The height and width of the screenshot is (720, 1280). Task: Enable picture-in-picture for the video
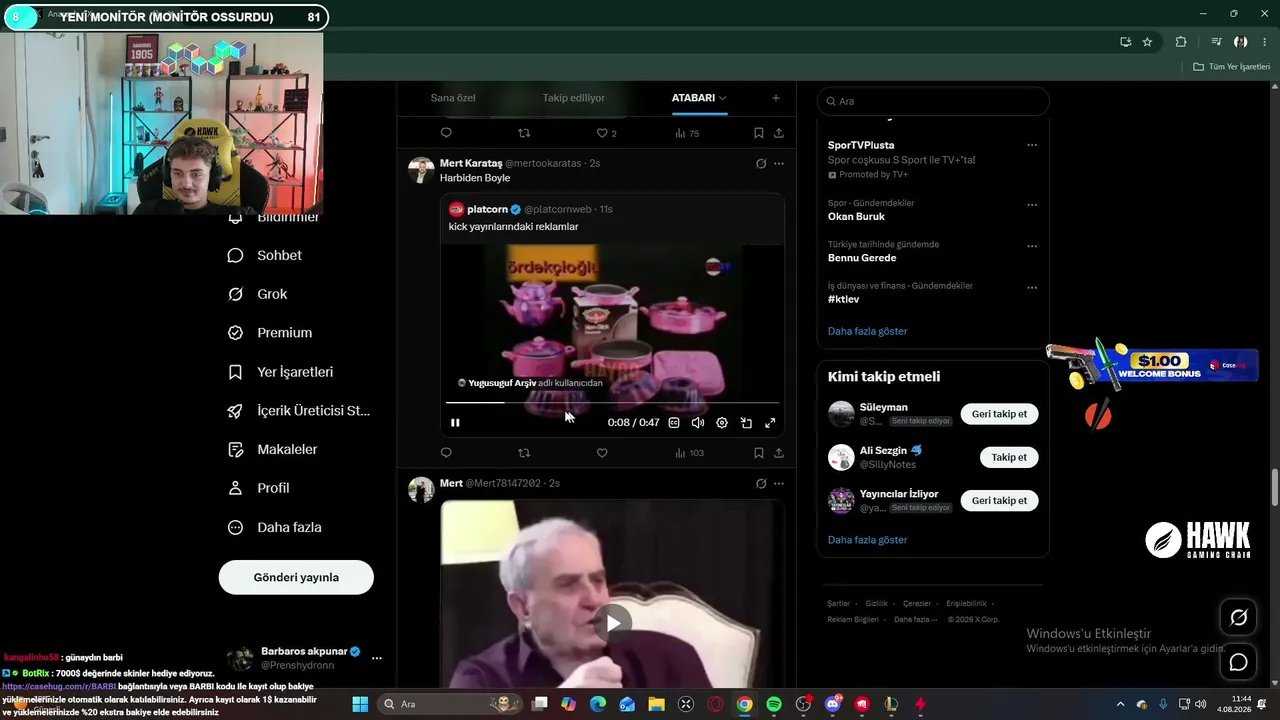tap(746, 423)
